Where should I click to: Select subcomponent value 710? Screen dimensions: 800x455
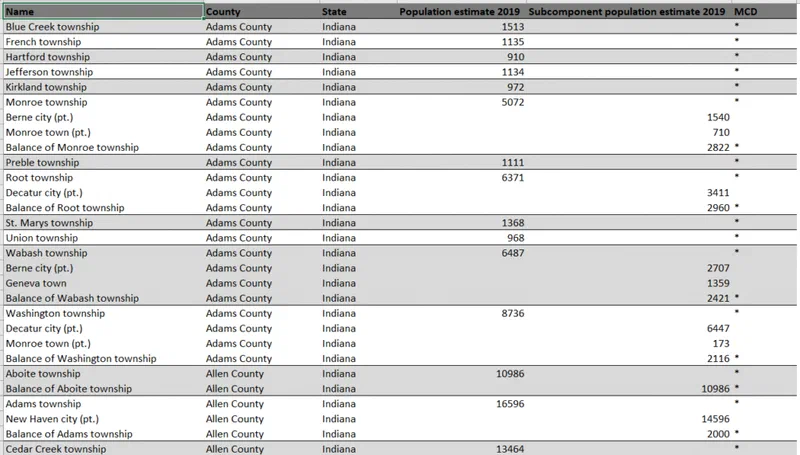click(721, 132)
